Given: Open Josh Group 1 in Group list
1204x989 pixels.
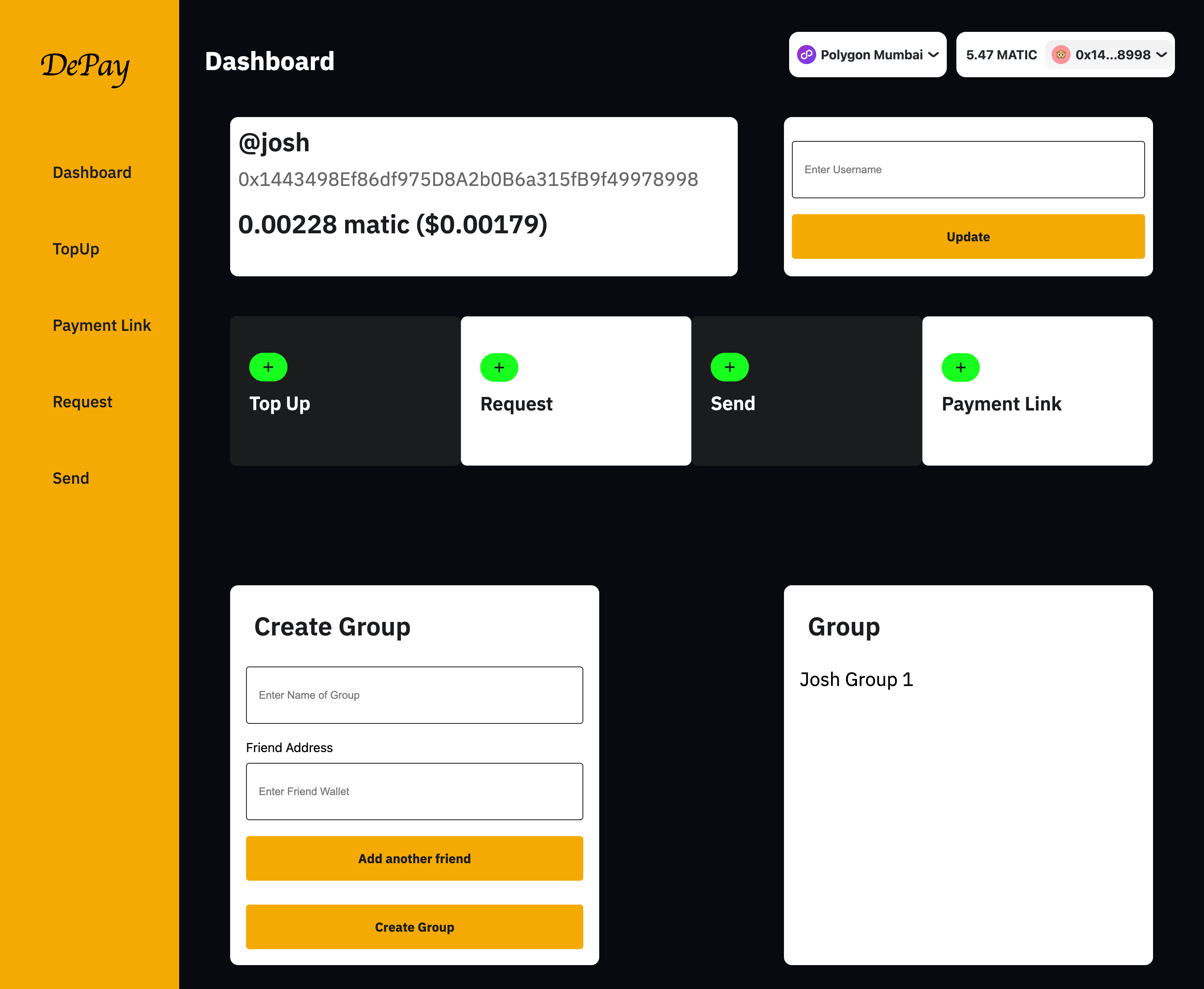Looking at the screenshot, I should (x=856, y=679).
